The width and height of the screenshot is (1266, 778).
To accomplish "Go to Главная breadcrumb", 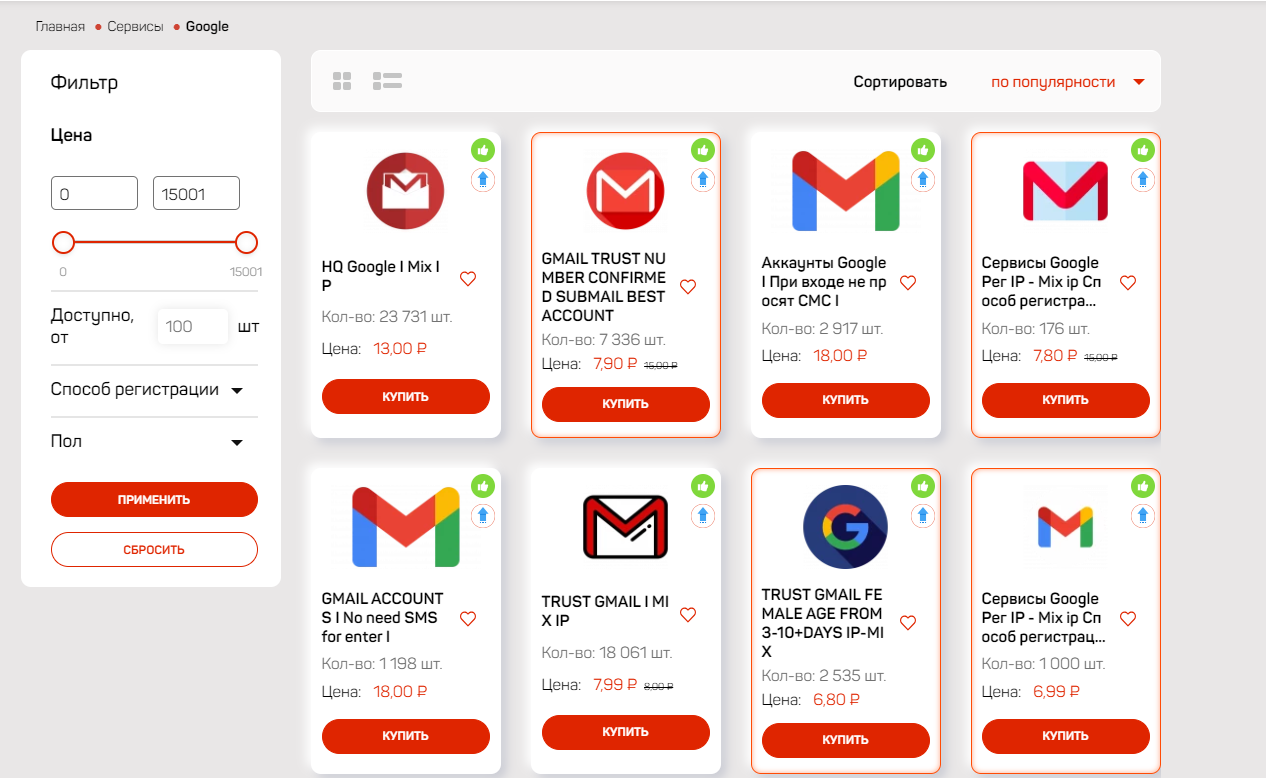I will pos(60,27).
